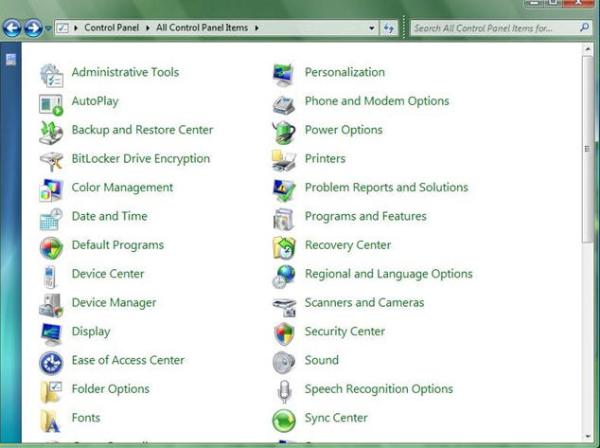Screen dimensions: 600x448
Task: Open the Color Management icon
Action: click(51, 190)
